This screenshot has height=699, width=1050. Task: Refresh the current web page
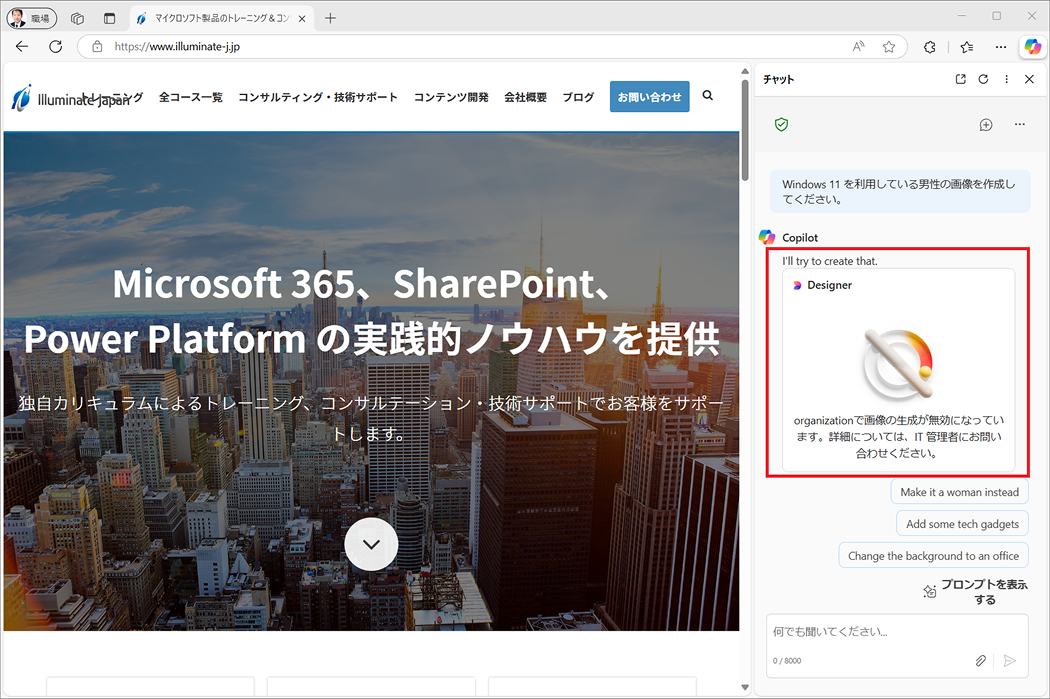(56, 46)
